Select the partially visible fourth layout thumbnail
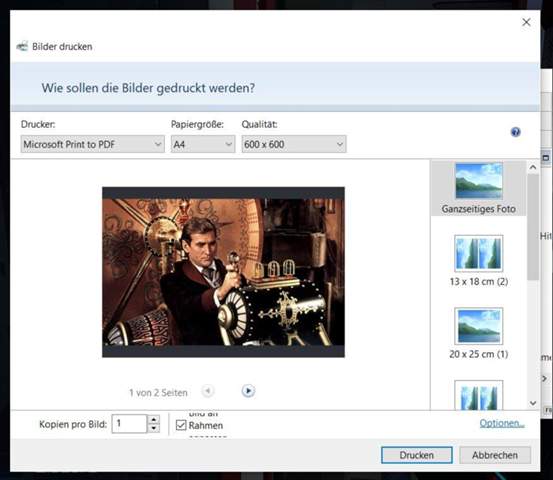The width and height of the screenshot is (553, 480). pos(479,395)
